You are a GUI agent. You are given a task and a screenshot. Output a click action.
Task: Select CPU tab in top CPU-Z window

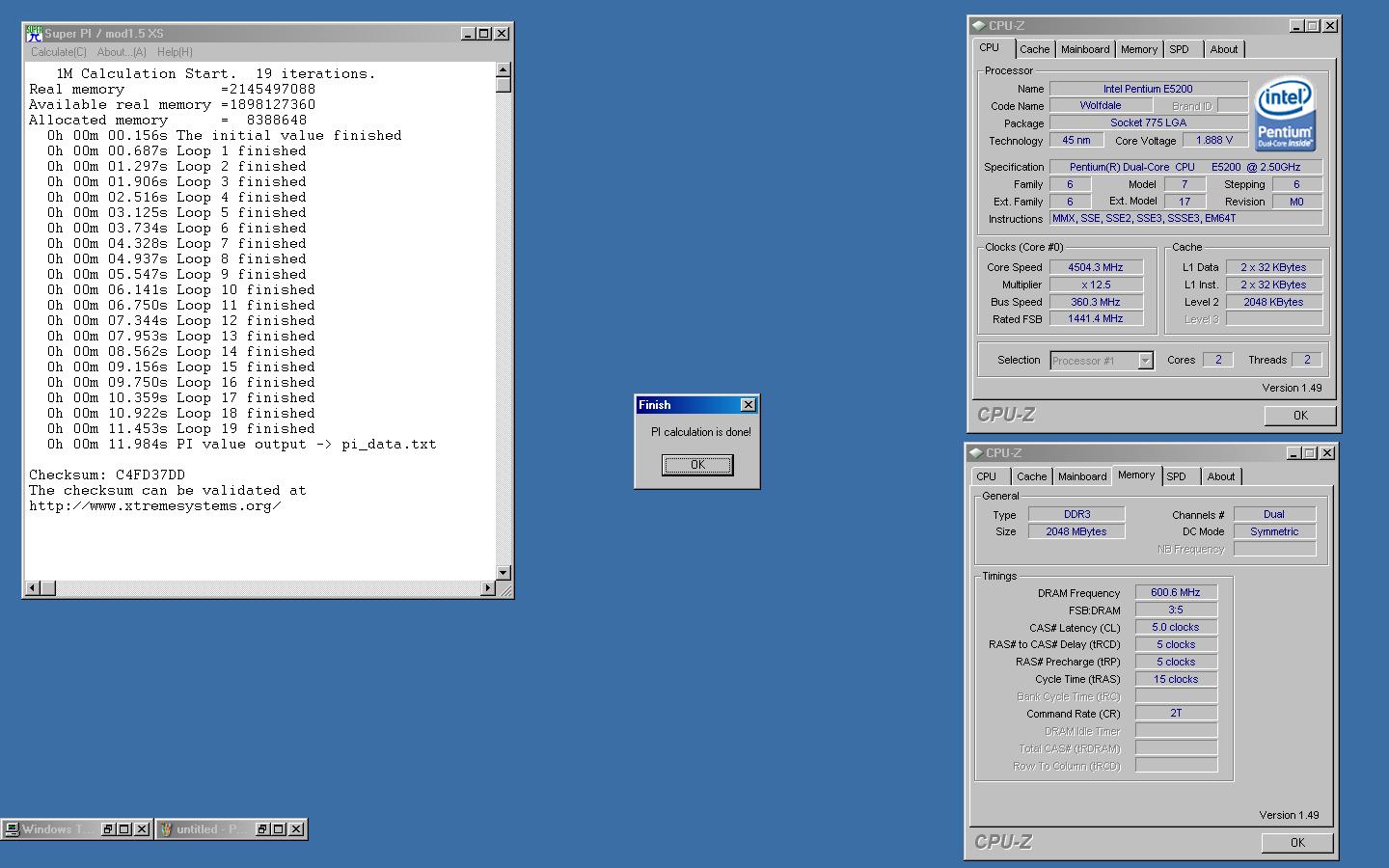[x=989, y=47]
